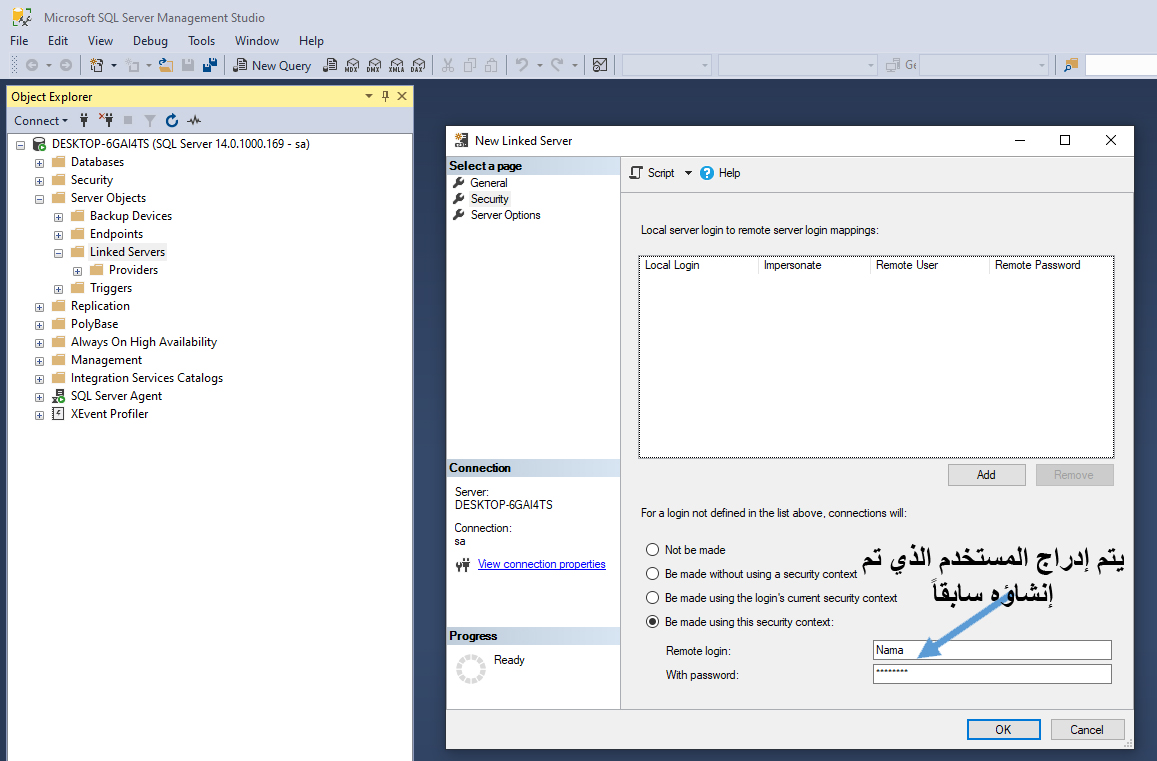The image size is (1157, 761).
Task: Open the Object Explorer window position dropdown
Action: (x=369, y=96)
